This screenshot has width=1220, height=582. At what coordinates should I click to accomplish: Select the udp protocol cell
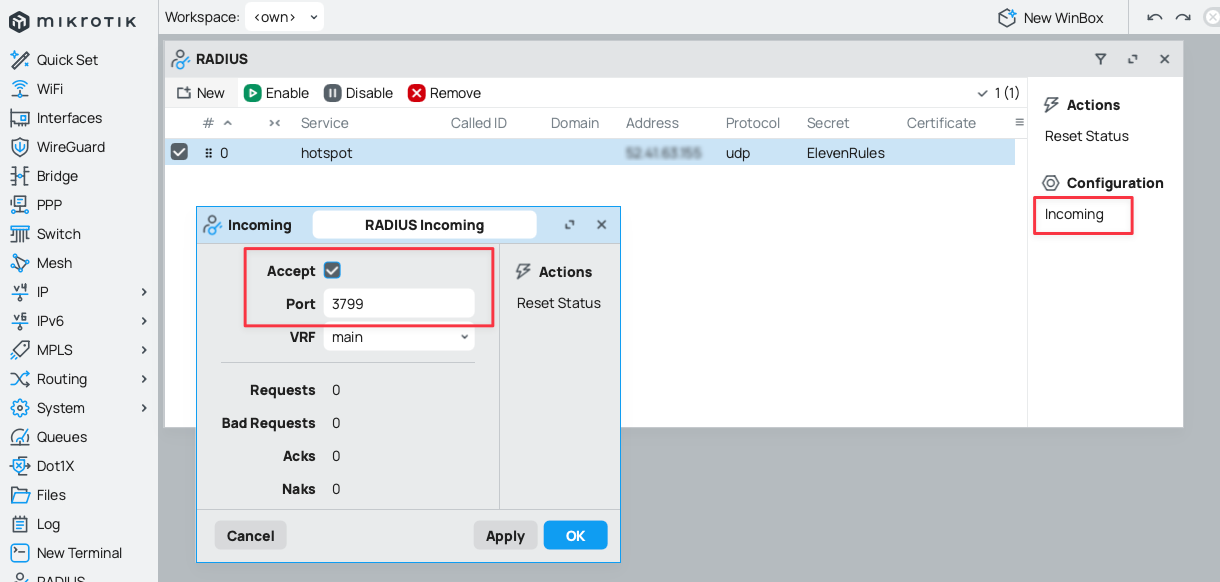pos(738,153)
